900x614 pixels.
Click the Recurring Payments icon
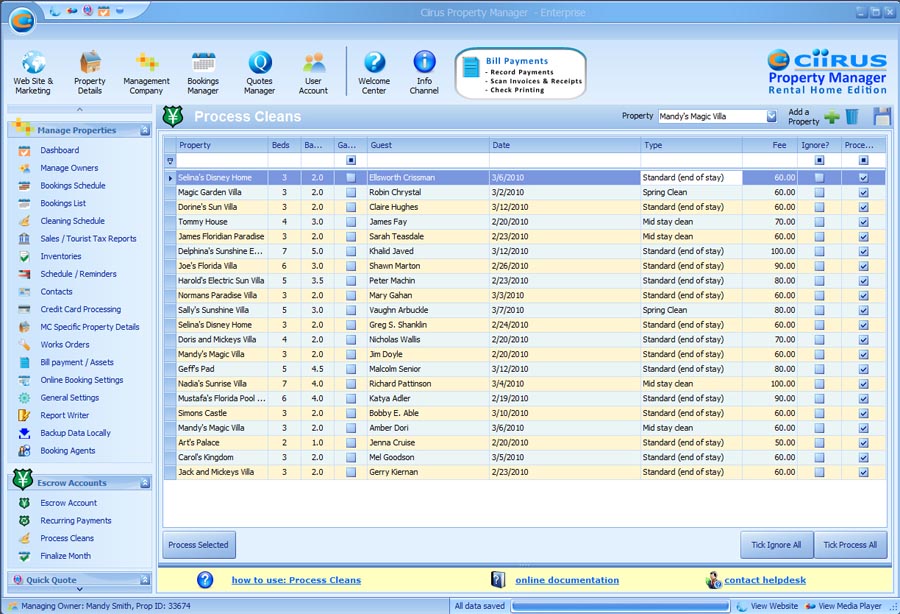pyautogui.click(x=24, y=521)
